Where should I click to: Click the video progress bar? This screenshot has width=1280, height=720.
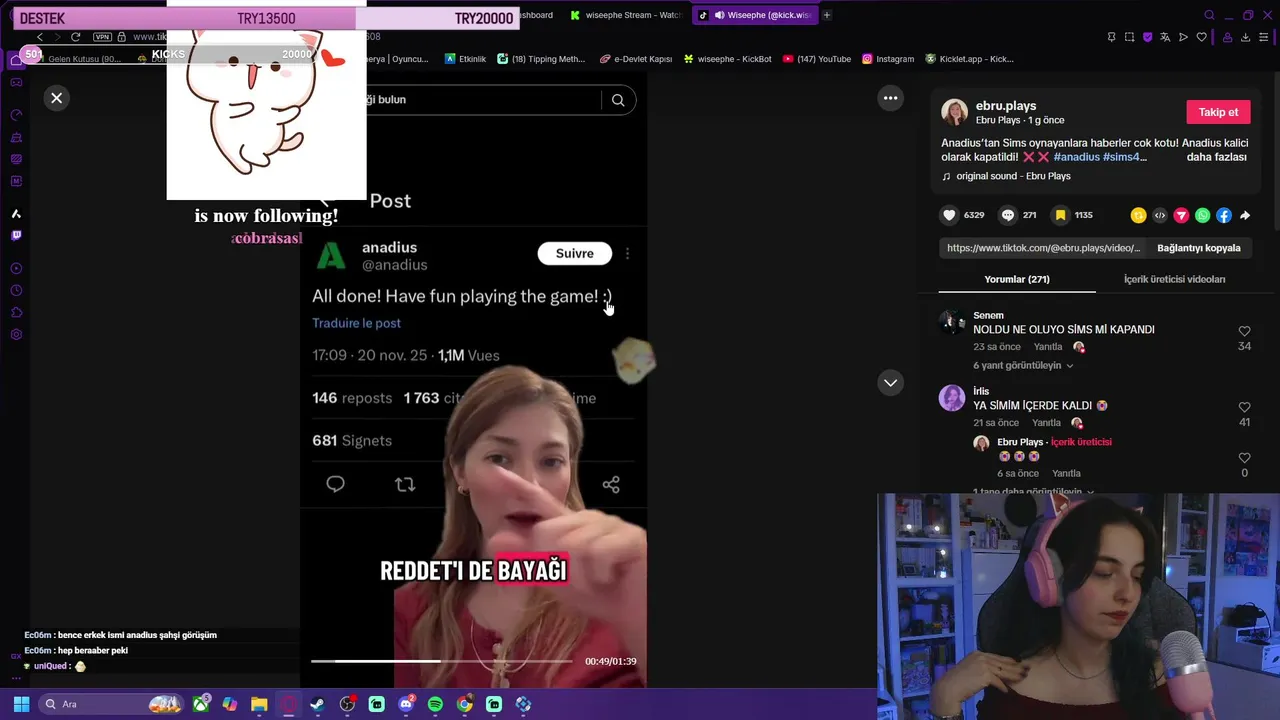pyautogui.click(x=441, y=661)
